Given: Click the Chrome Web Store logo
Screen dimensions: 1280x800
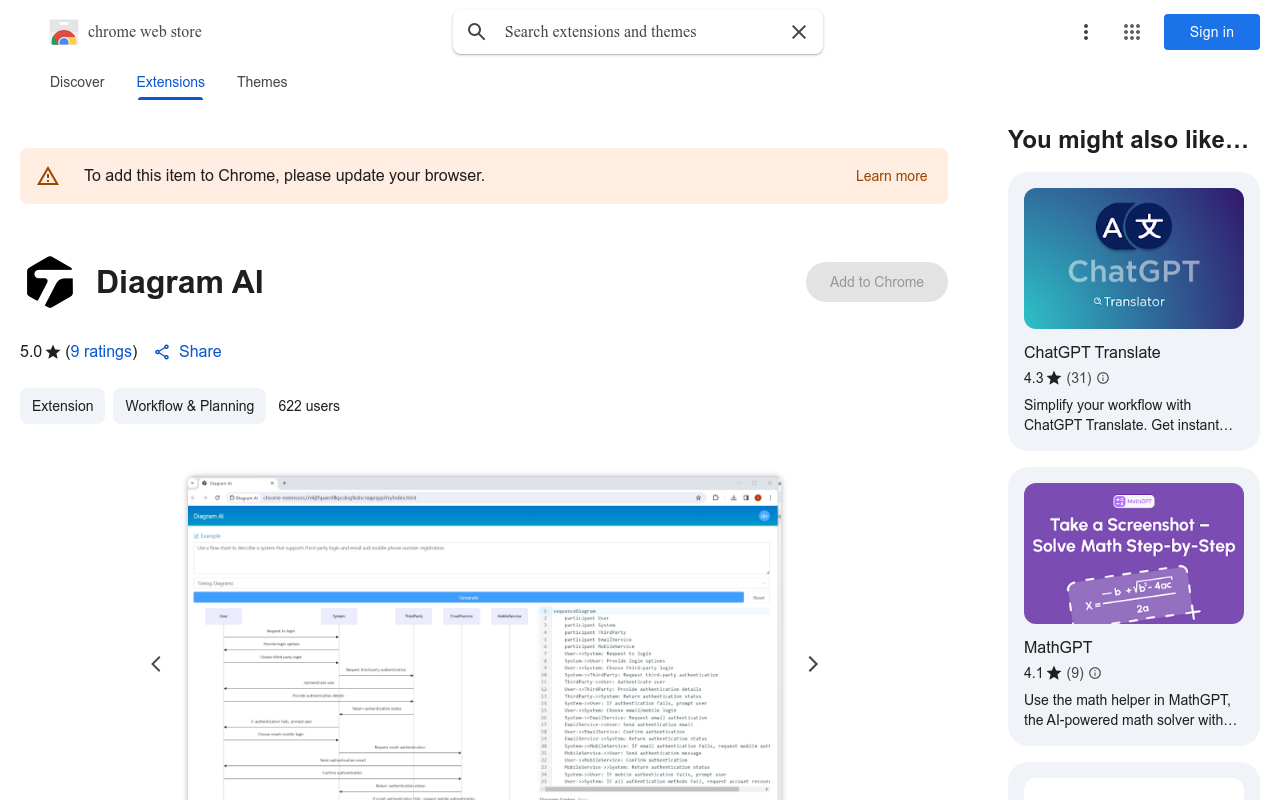Looking at the screenshot, I should [64, 32].
